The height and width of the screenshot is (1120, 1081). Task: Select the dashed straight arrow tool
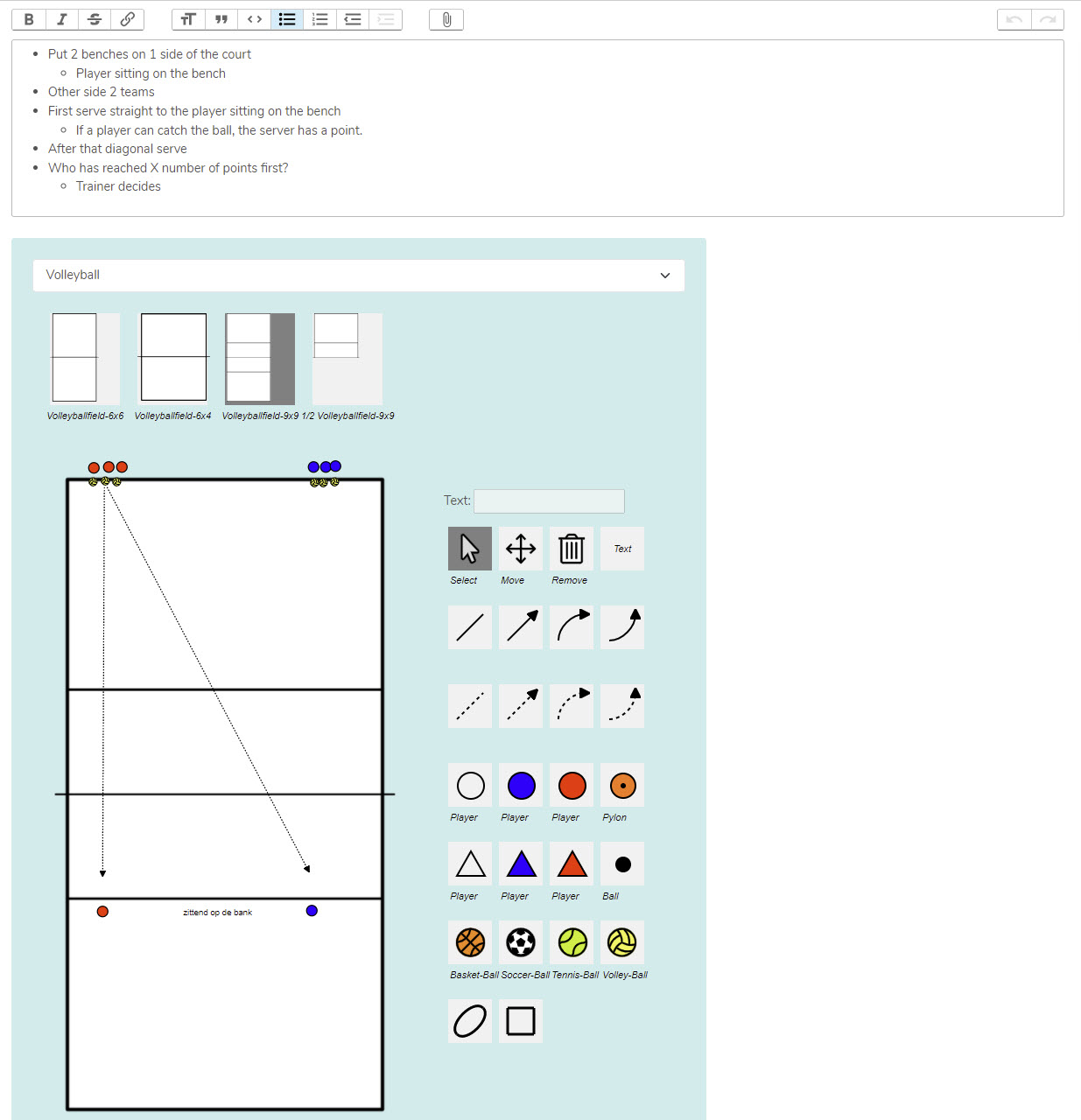(x=521, y=706)
